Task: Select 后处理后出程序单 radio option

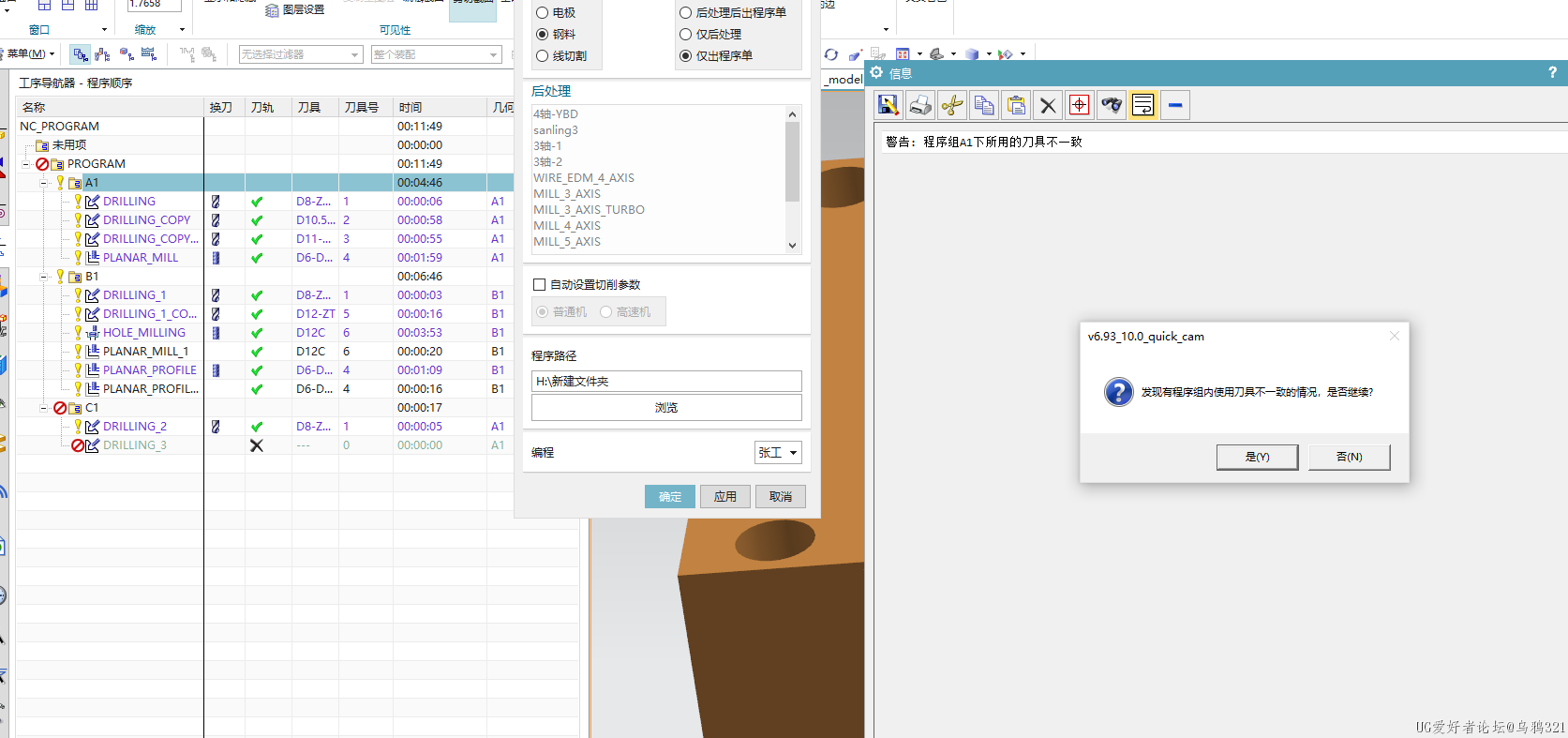Action: (685, 13)
